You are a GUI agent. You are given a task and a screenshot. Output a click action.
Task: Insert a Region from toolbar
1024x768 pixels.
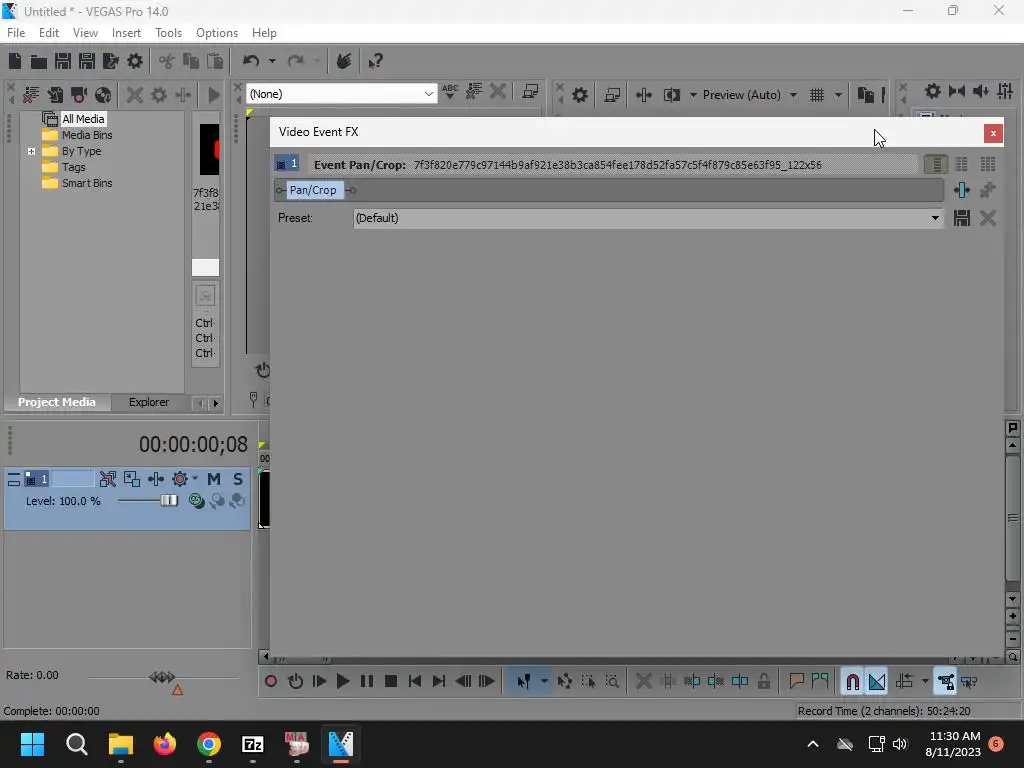click(x=820, y=682)
